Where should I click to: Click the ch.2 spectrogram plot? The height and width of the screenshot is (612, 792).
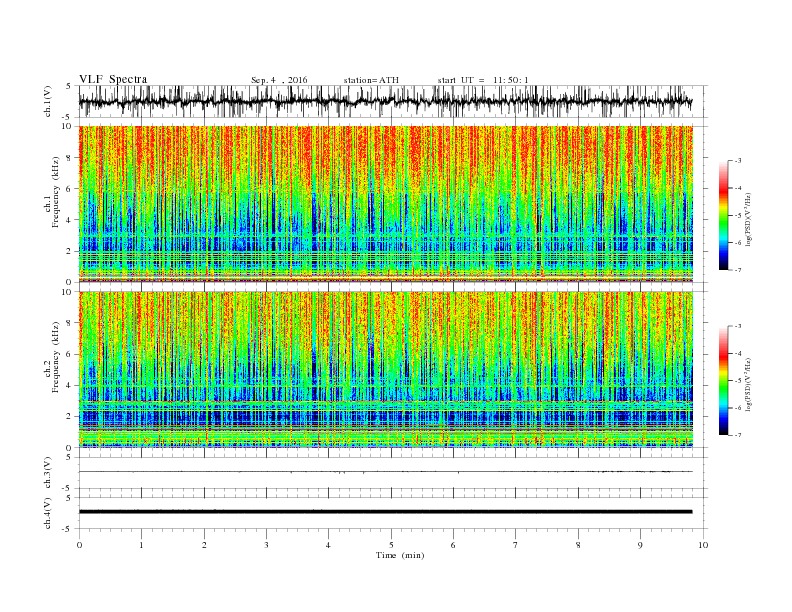click(385, 370)
